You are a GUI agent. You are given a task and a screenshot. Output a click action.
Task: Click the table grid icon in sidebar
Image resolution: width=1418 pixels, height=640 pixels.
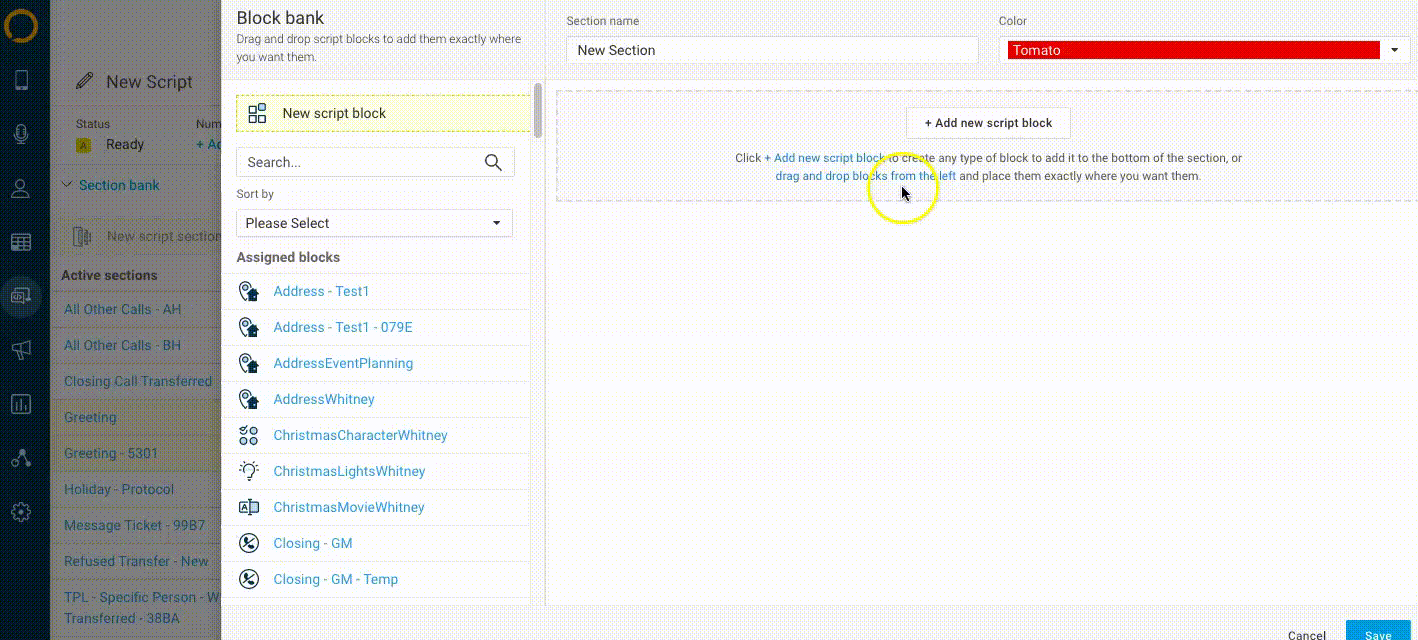click(21, 242)
